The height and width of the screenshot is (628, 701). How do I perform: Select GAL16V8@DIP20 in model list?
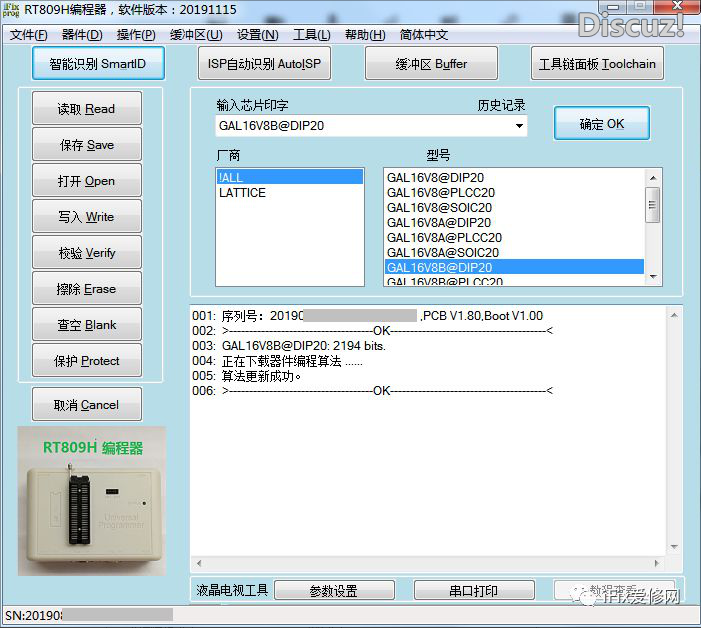click(514, 177)
